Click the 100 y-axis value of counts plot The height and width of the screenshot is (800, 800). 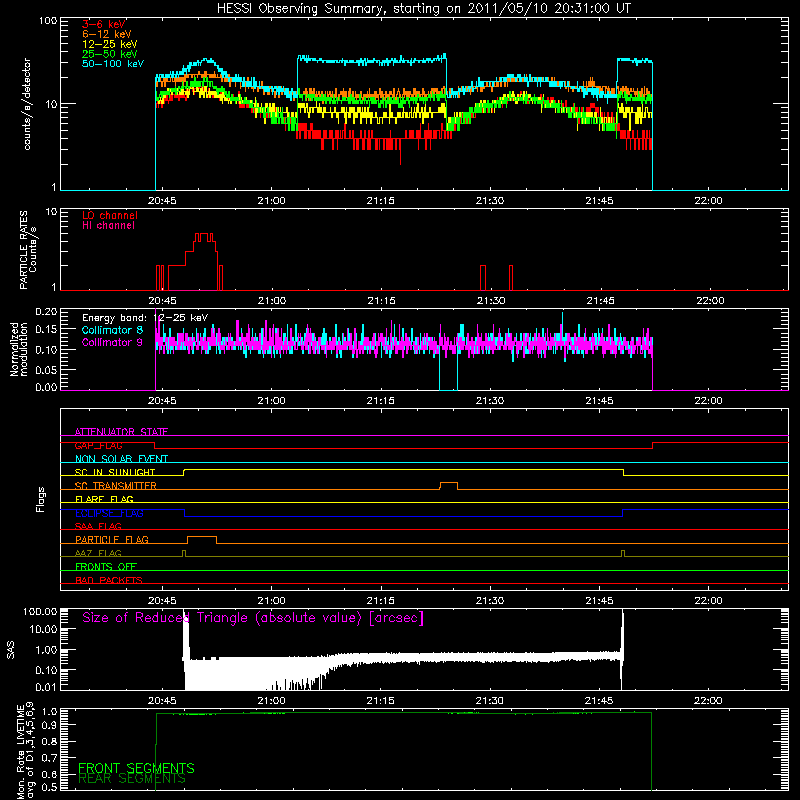click(x=47, y=21)
